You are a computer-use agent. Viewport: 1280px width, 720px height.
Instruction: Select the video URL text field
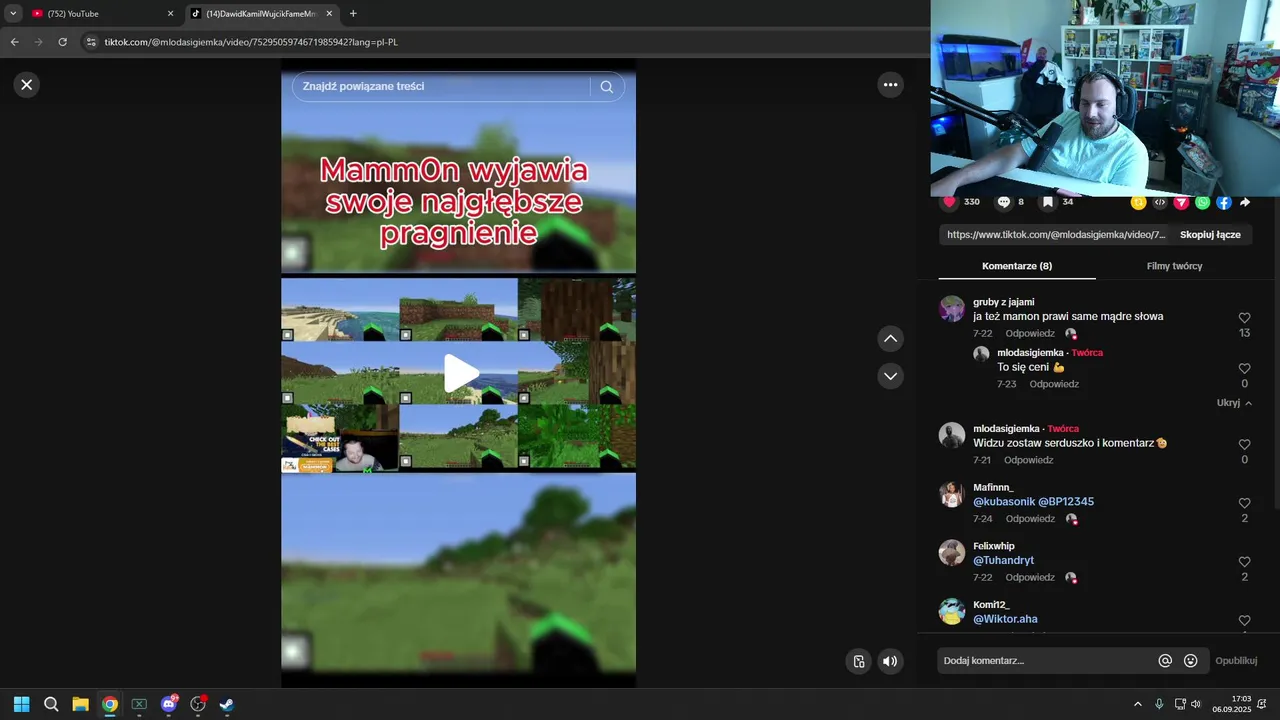pyautogui.click(x=1056, y=235)
